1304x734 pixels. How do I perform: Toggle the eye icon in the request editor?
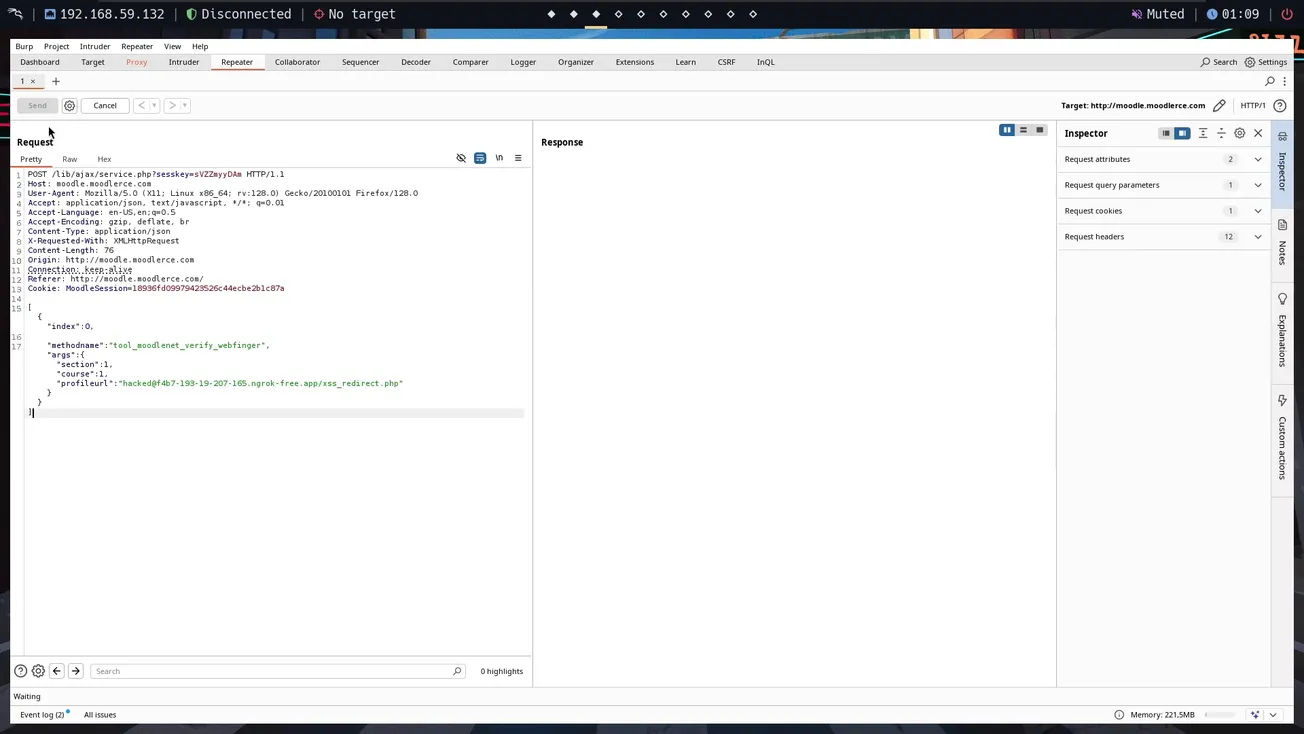coord(461,157)
